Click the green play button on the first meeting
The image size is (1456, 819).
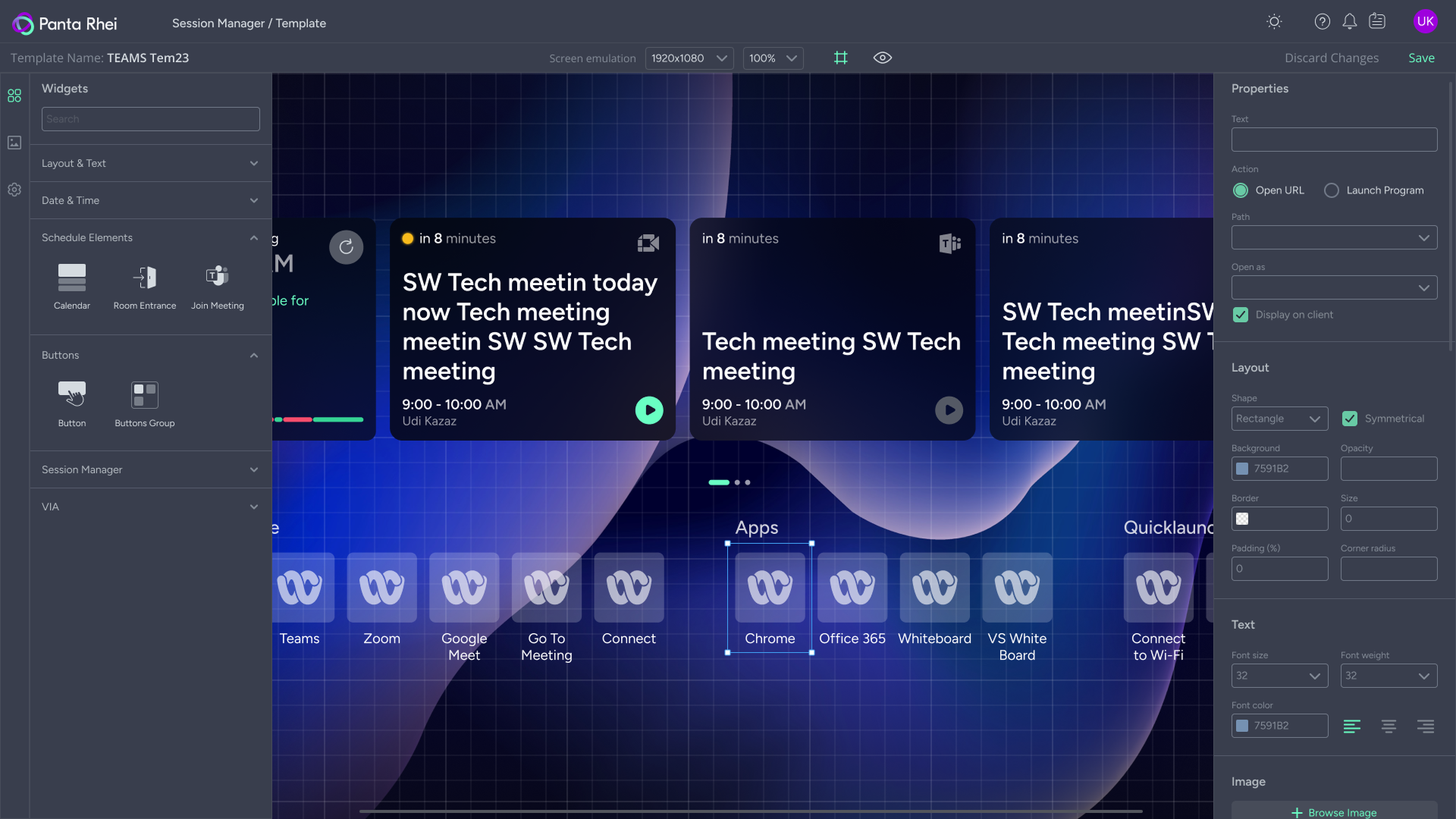coord(649,410)
